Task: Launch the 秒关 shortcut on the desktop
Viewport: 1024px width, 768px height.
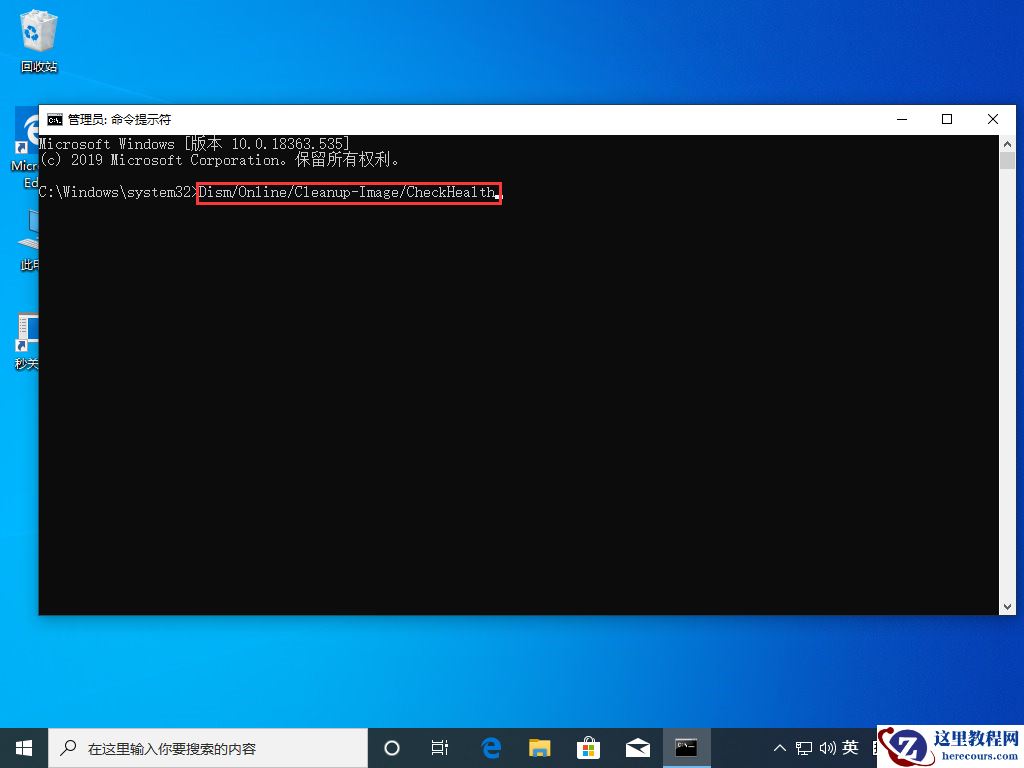Action: [25, 335]
